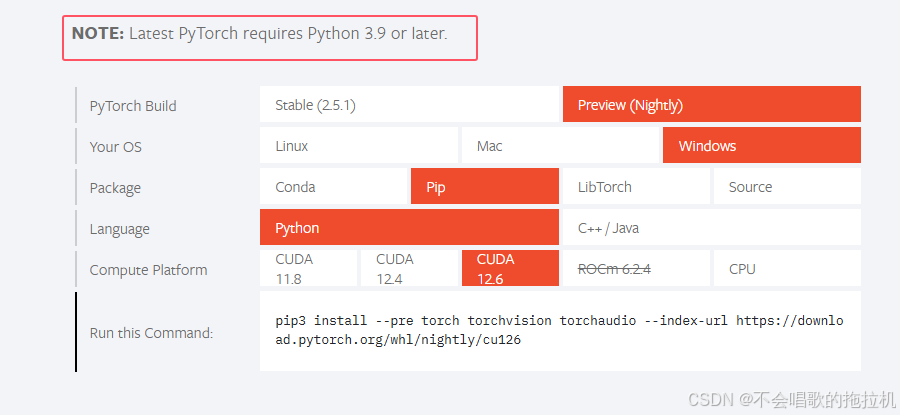Choose CPU compute platform

tap(788, 268)
